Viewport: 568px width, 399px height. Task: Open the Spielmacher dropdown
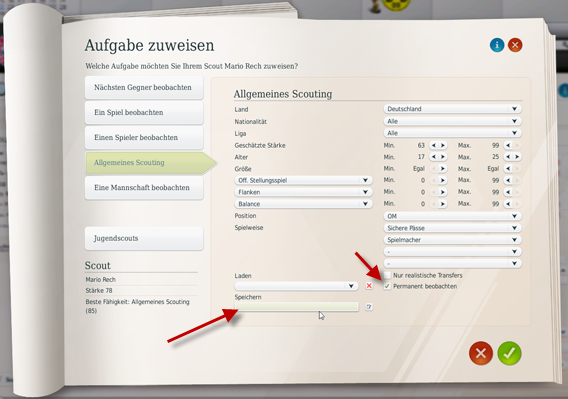pyautogui.click(x=452, y=240)
